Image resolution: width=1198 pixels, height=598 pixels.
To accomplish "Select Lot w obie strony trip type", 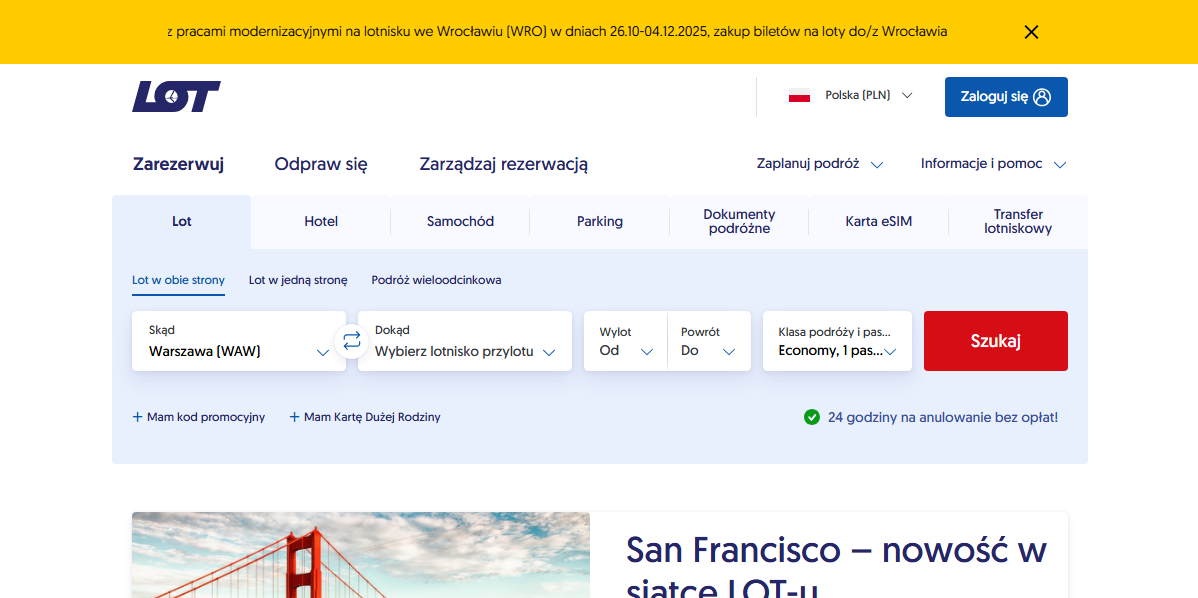I will 178,280.
